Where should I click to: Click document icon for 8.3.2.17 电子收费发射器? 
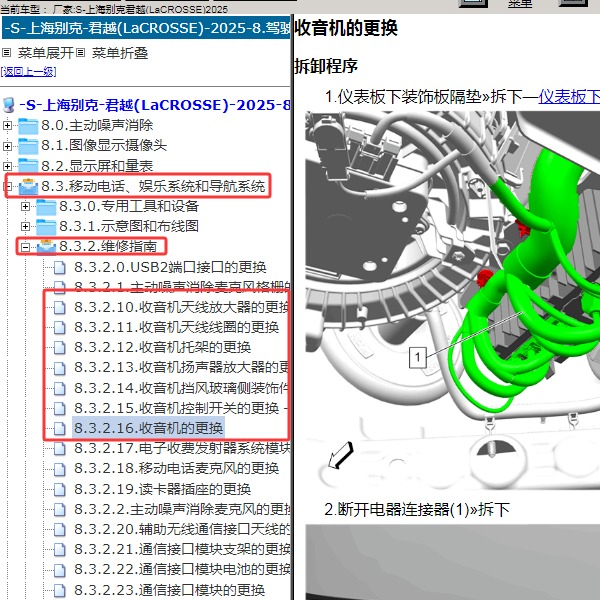[60, 448]
